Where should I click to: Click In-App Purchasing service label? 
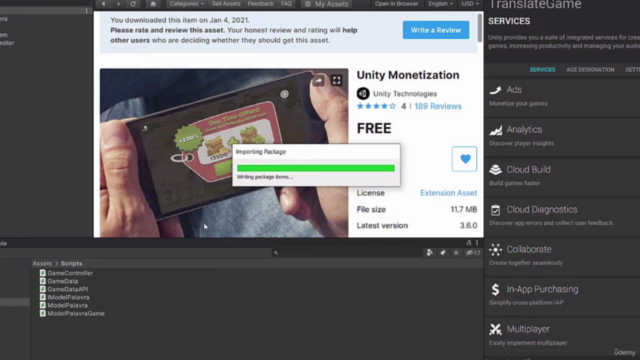pos(542,289)
